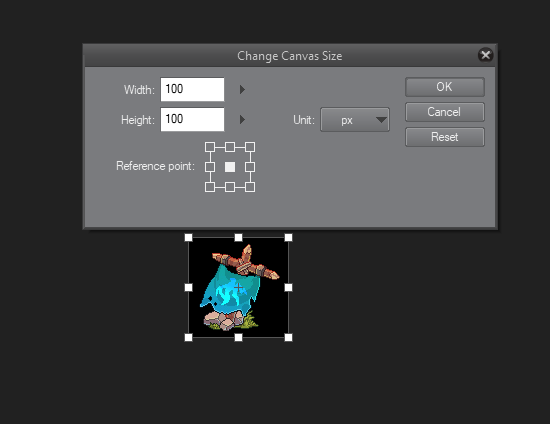The height and width of the screenshot is (424, 550).
Task: Select center reference point
Action: pyautogui.click(x=230, y=167)
